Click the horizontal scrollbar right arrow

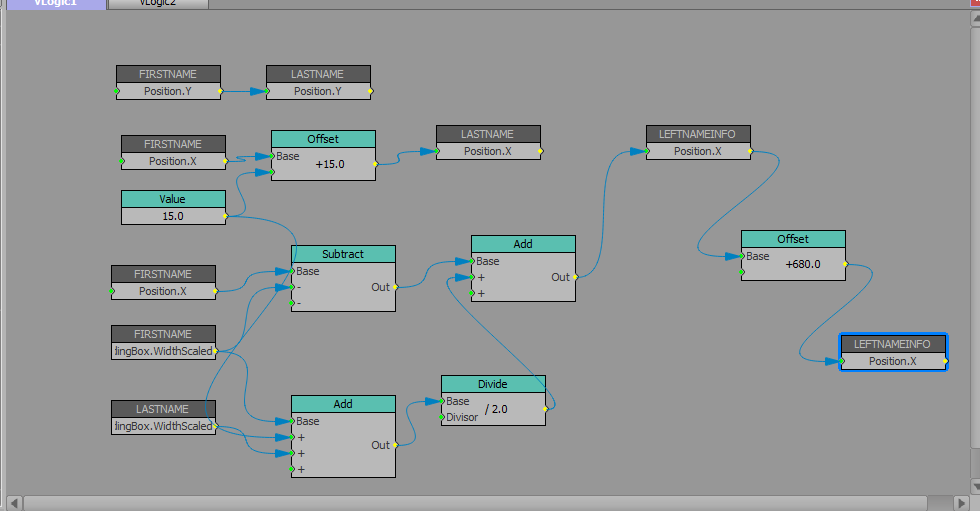click(962, 503)
